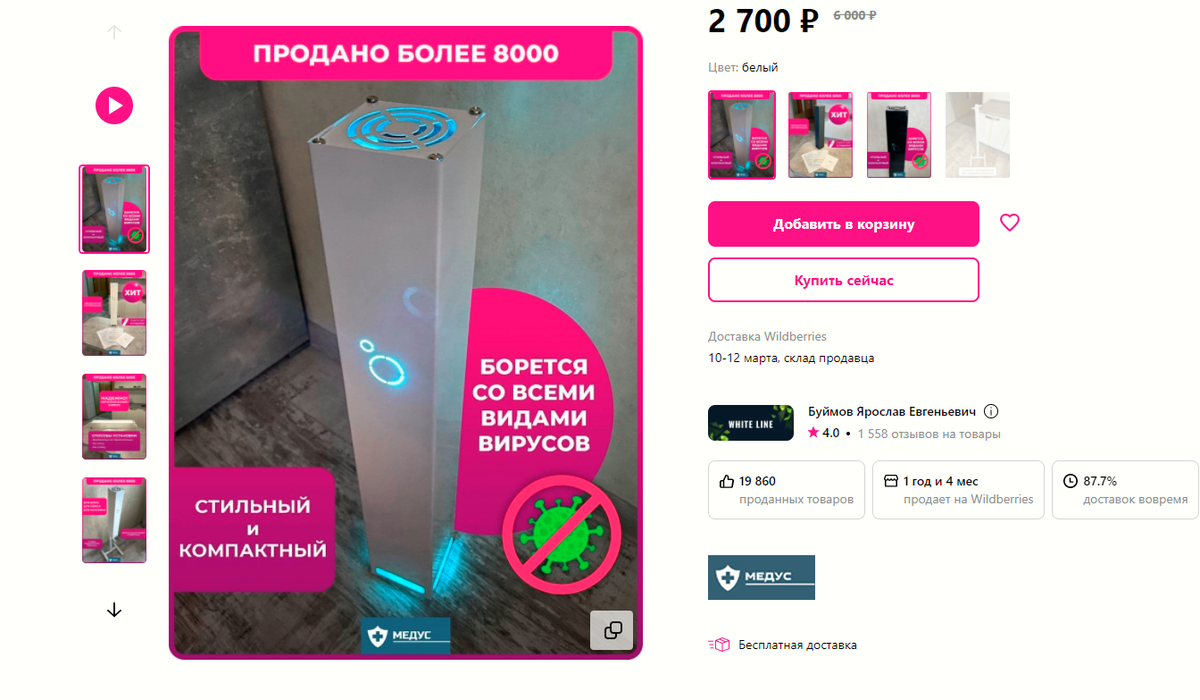This screenshot has height=700, width=1200.
Task: Select second gallery thumbnail with ХИТ label
Action: tap(114, 313)
